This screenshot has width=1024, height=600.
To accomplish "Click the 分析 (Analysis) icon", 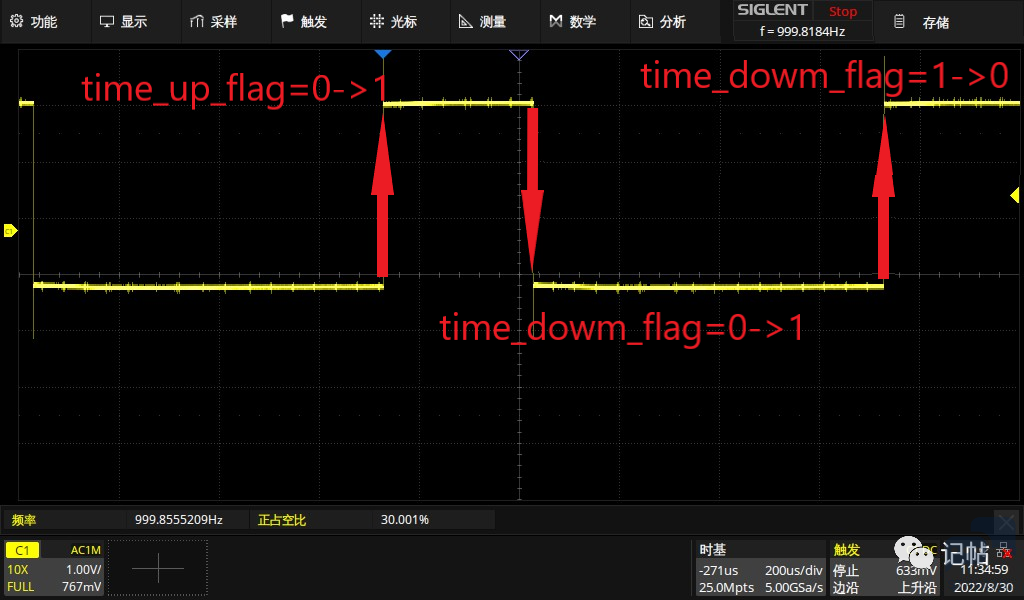I will [646, 21].
